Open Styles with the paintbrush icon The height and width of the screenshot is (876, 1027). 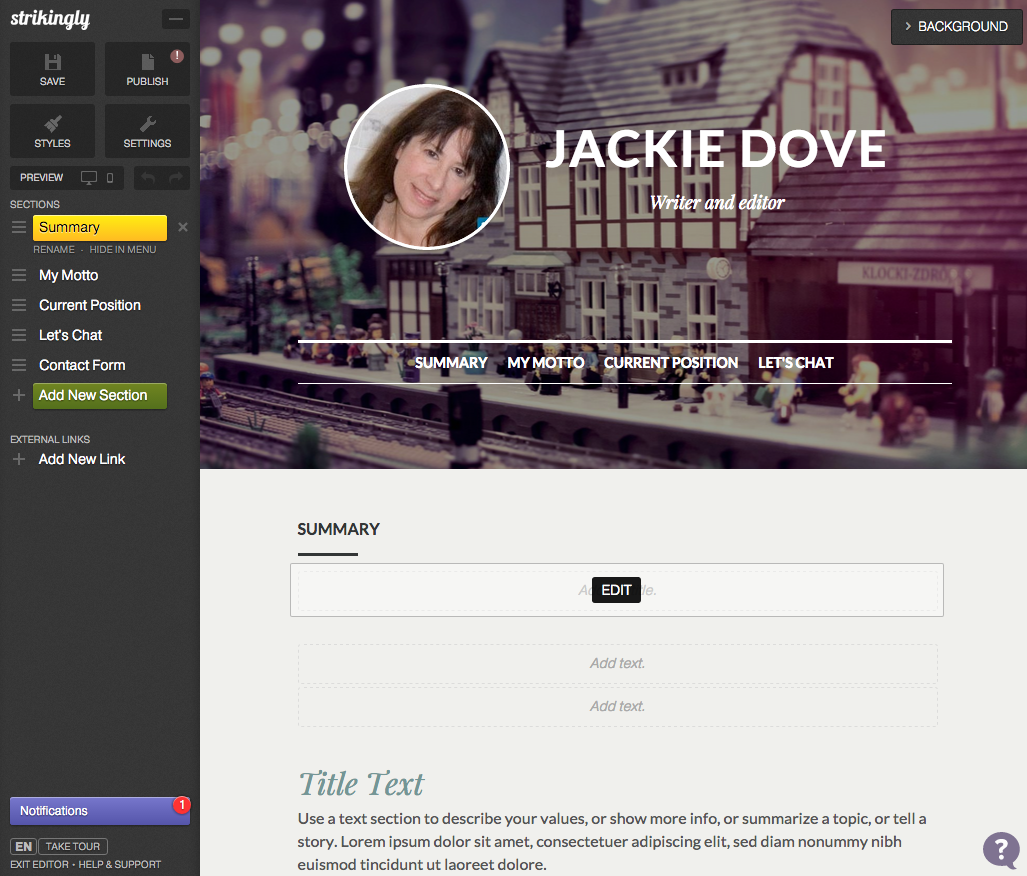click(52, 131)
